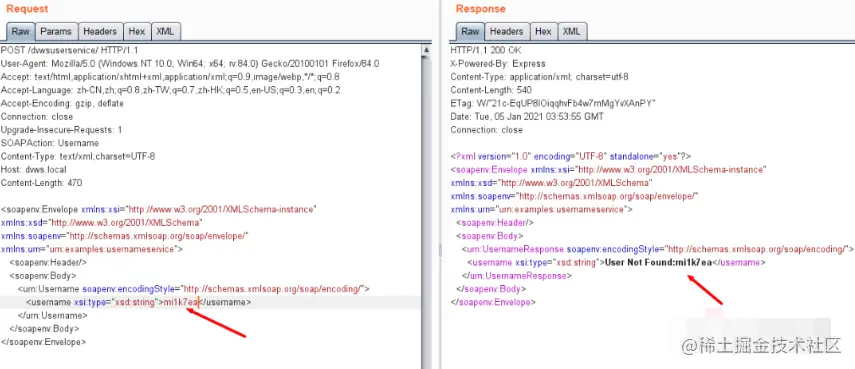Open the Request Hex tab
The width and height of the screenshot is (855, 369).
point(136,32)
